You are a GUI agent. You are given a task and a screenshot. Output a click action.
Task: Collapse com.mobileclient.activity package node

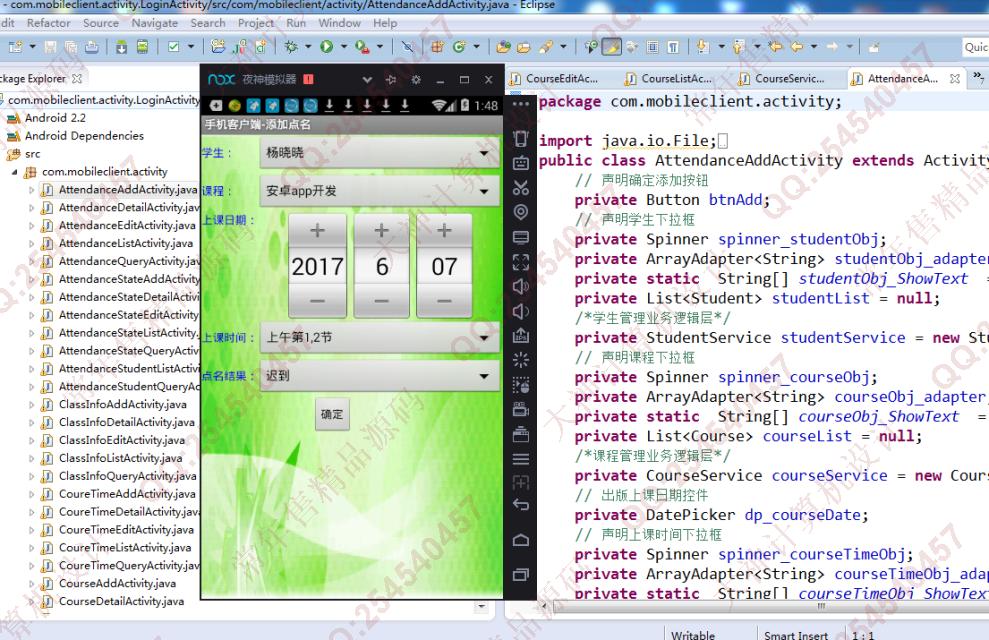click(14, 172)
